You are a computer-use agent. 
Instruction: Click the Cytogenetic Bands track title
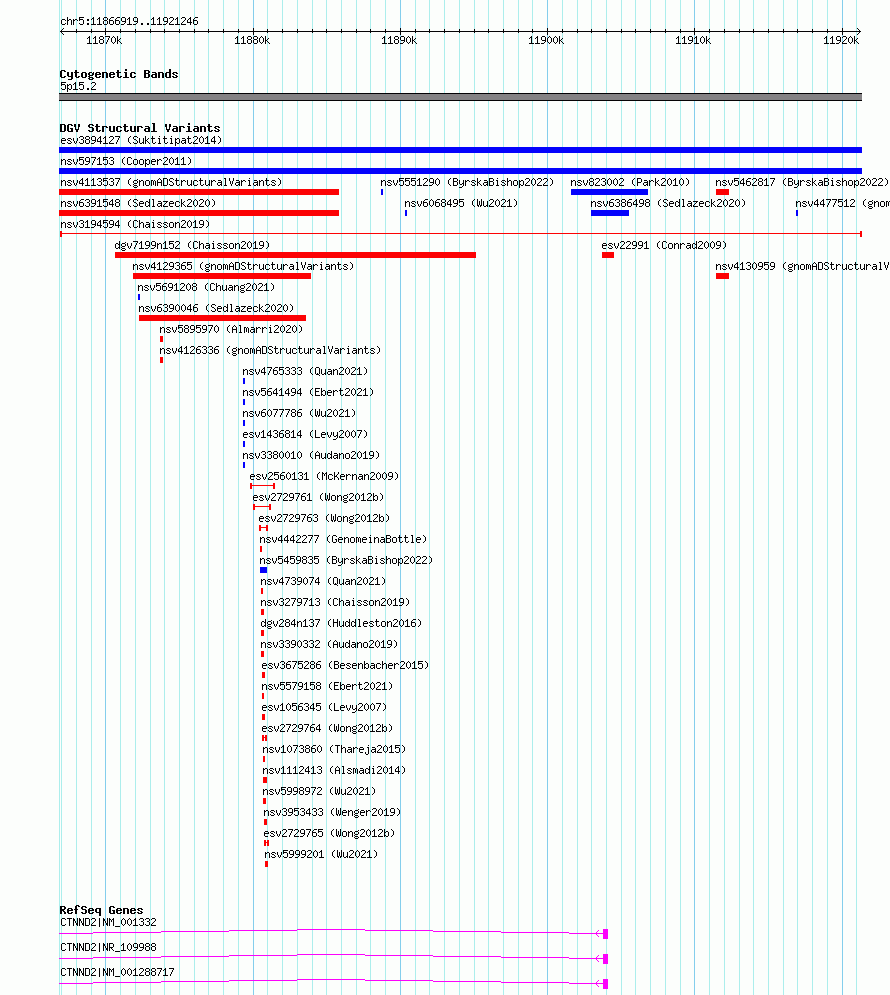click(119, 74)
